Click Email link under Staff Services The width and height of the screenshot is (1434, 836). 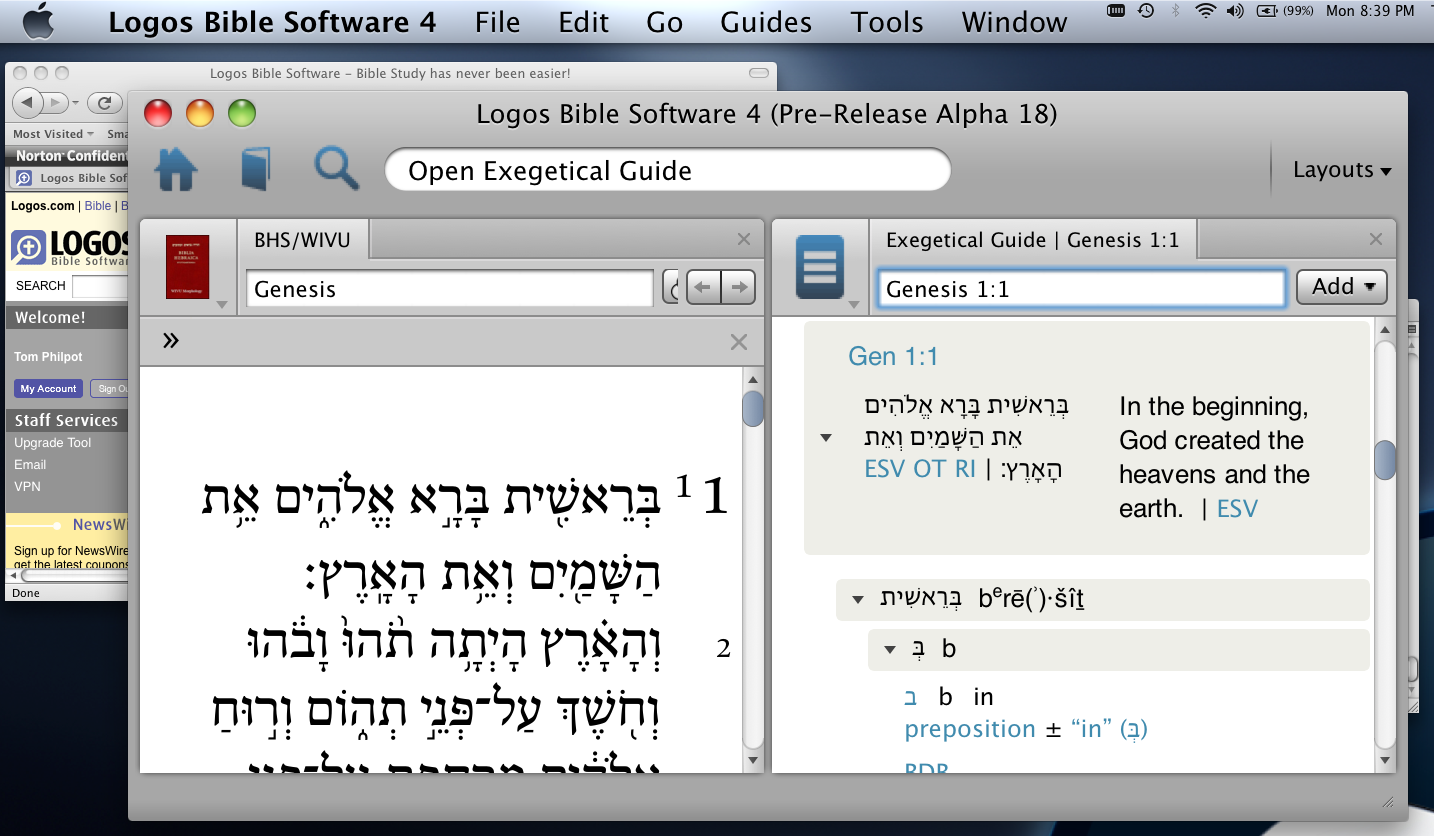(x=30, y=465)
